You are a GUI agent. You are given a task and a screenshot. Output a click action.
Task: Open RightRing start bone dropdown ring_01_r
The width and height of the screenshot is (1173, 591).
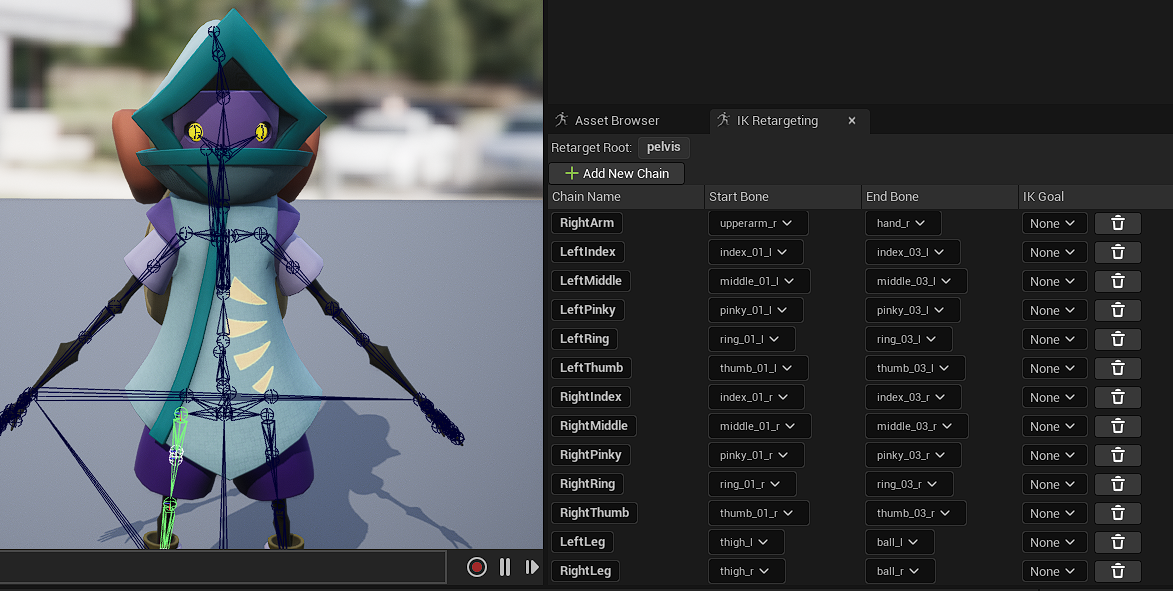(752, 484)
